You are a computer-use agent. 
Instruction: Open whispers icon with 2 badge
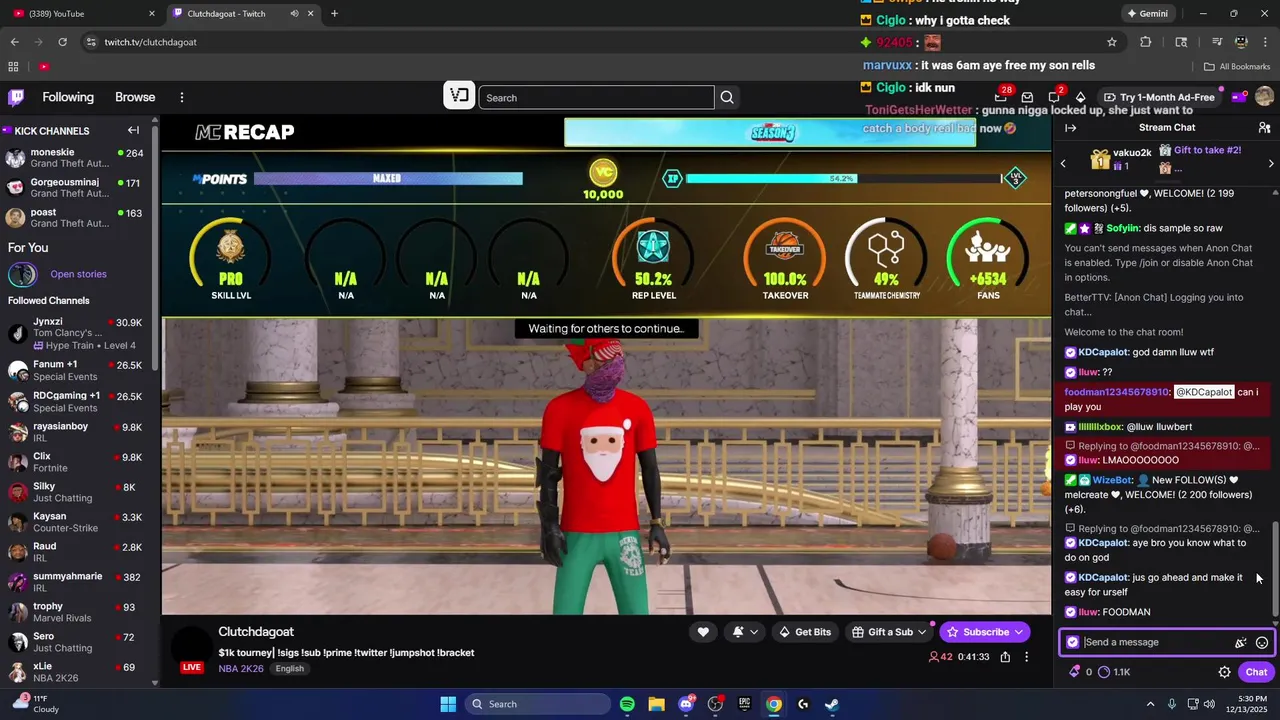pos(1054,97)
